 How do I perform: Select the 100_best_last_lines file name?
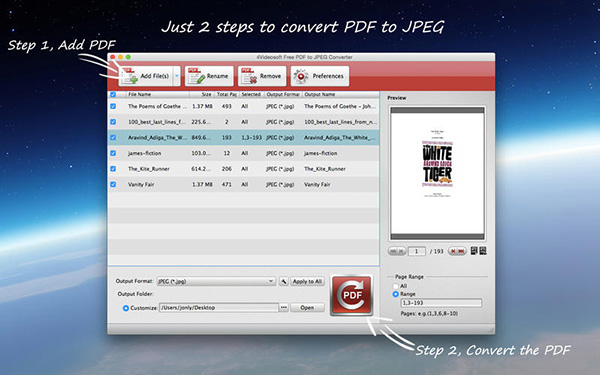click(157, 122)
